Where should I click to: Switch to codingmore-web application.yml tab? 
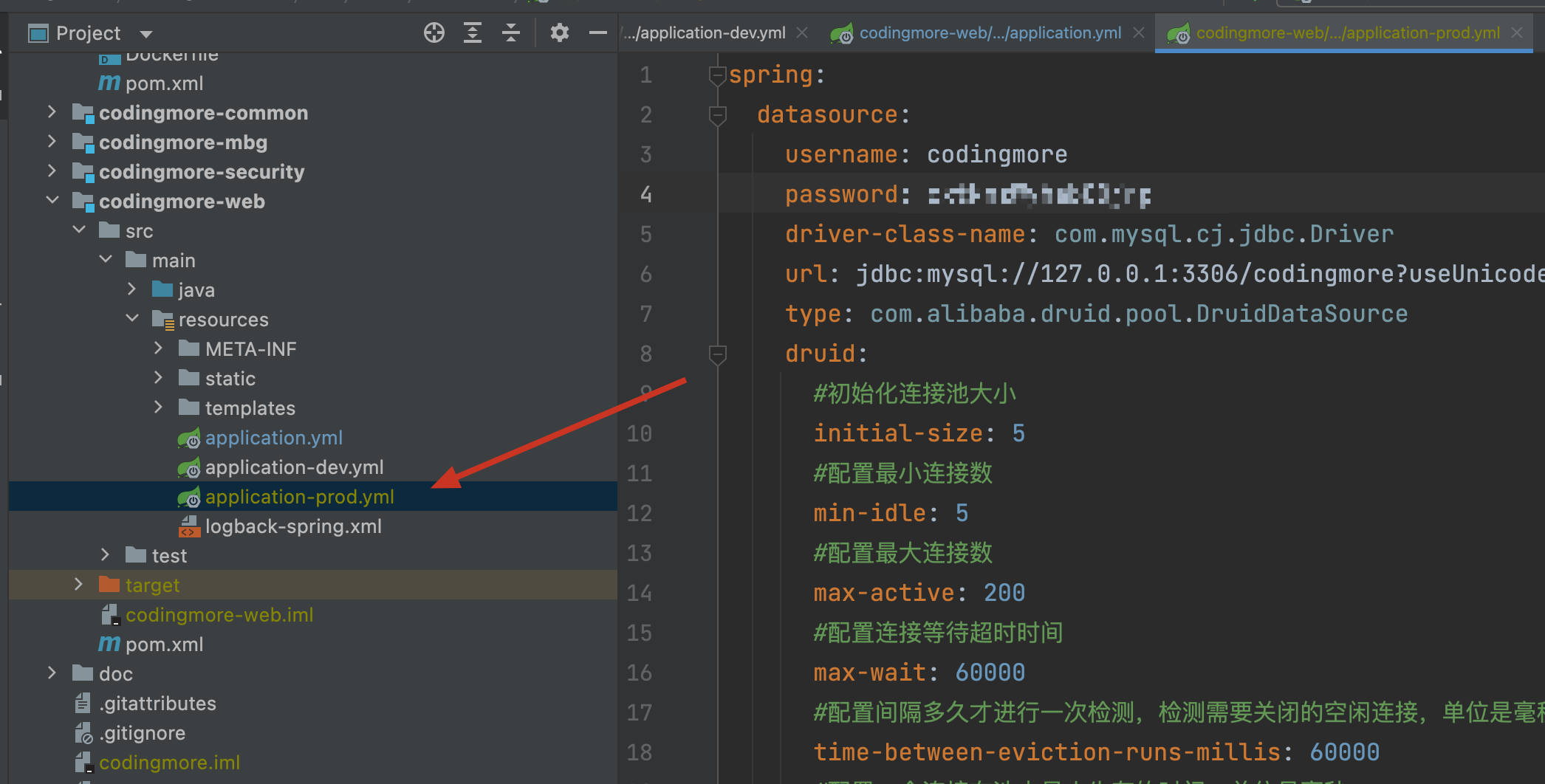[x=989, y=32]
